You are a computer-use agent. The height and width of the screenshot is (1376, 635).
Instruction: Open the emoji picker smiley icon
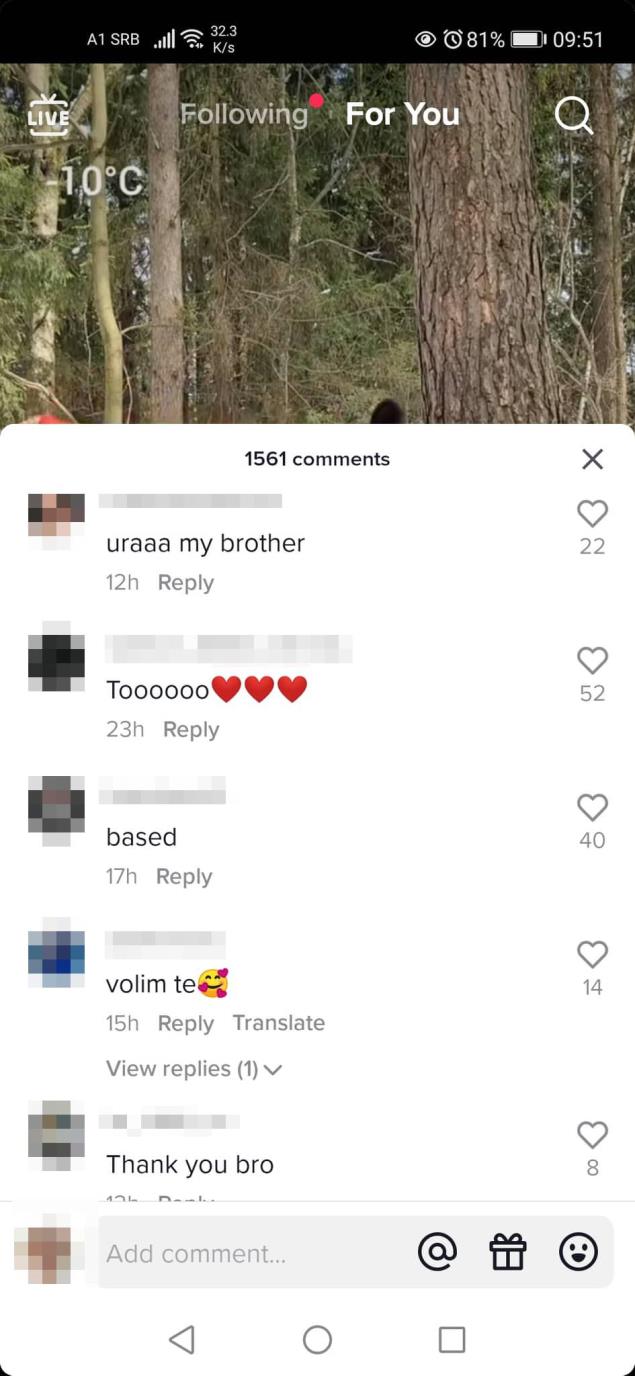[578, 1252]
